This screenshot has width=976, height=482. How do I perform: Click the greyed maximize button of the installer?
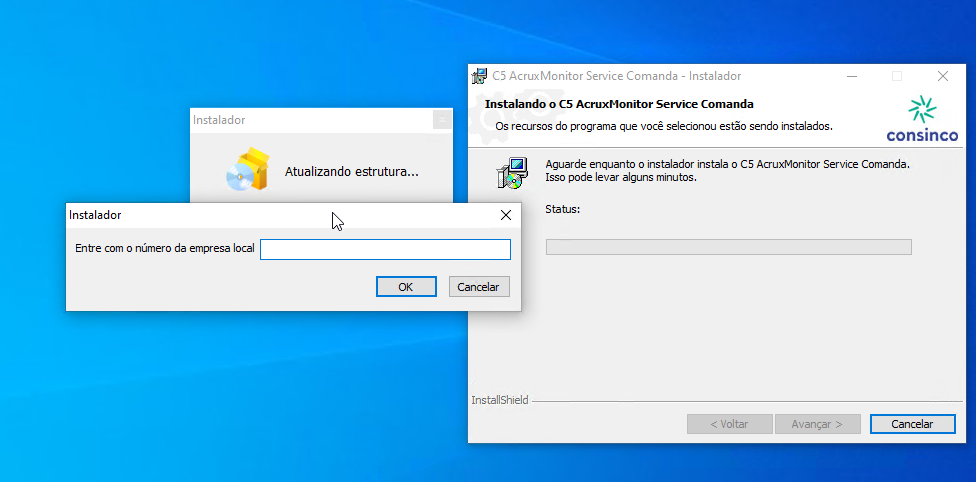point(897,76)
